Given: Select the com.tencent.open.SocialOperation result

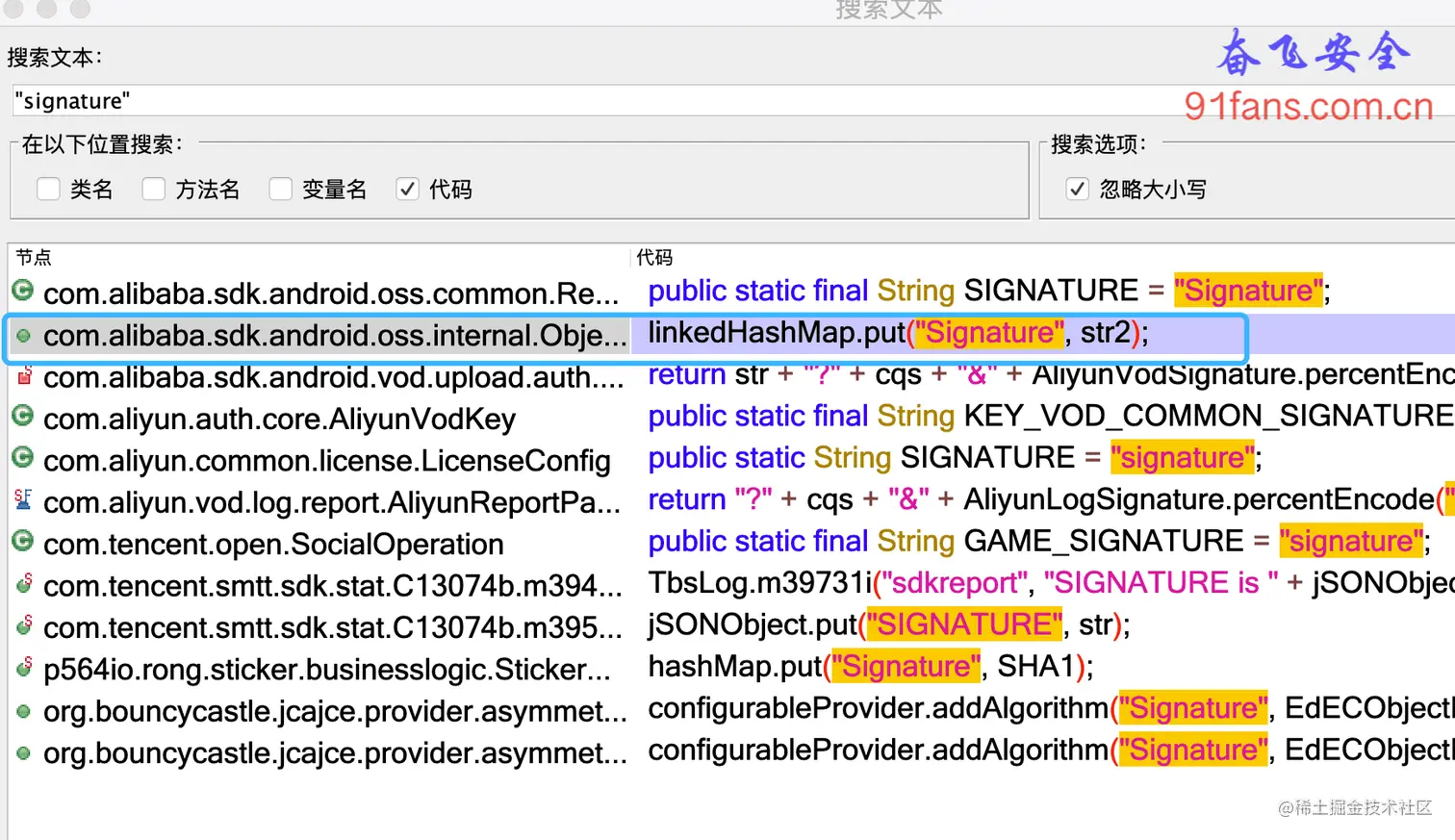Looking at the screenshot, I should point(273,545).
